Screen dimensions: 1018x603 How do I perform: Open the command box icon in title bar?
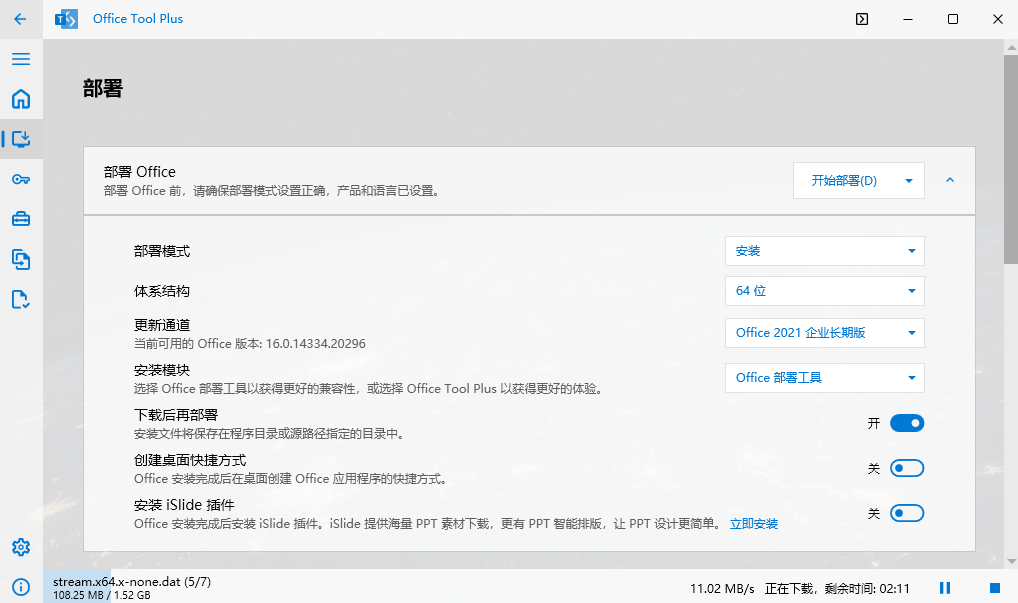[x=862, y=19]
